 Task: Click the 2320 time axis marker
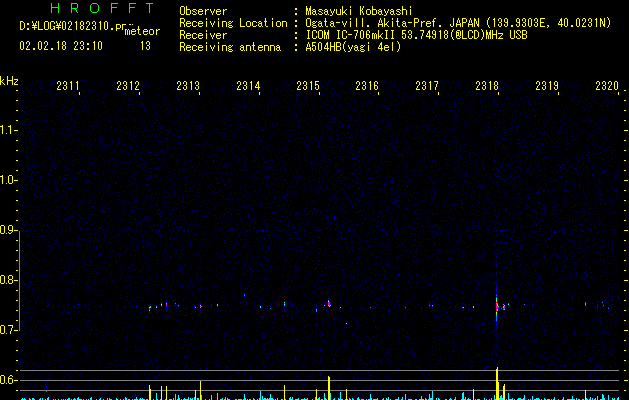tap(607, 86)
